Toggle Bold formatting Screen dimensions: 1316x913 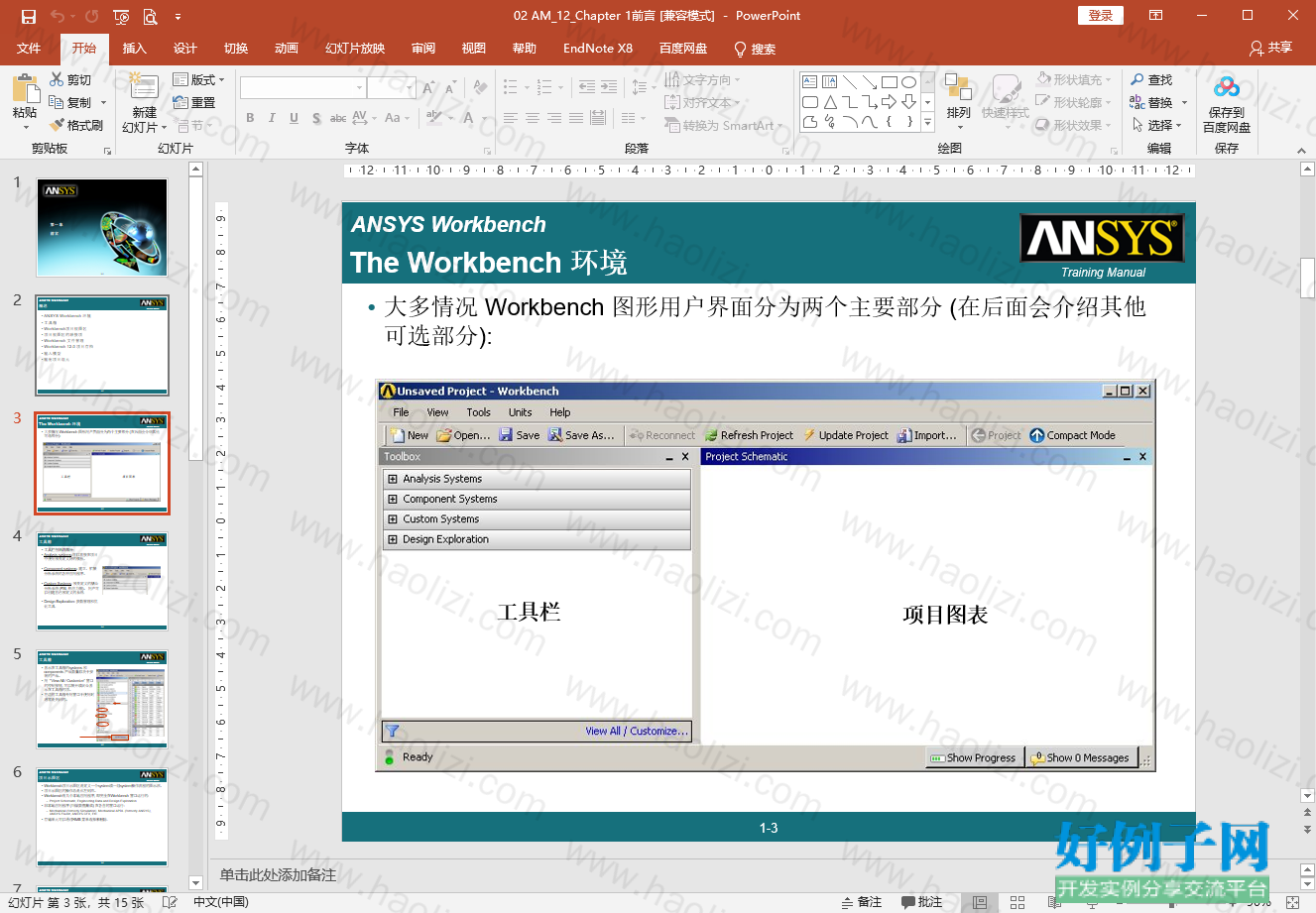coord(250,118)
